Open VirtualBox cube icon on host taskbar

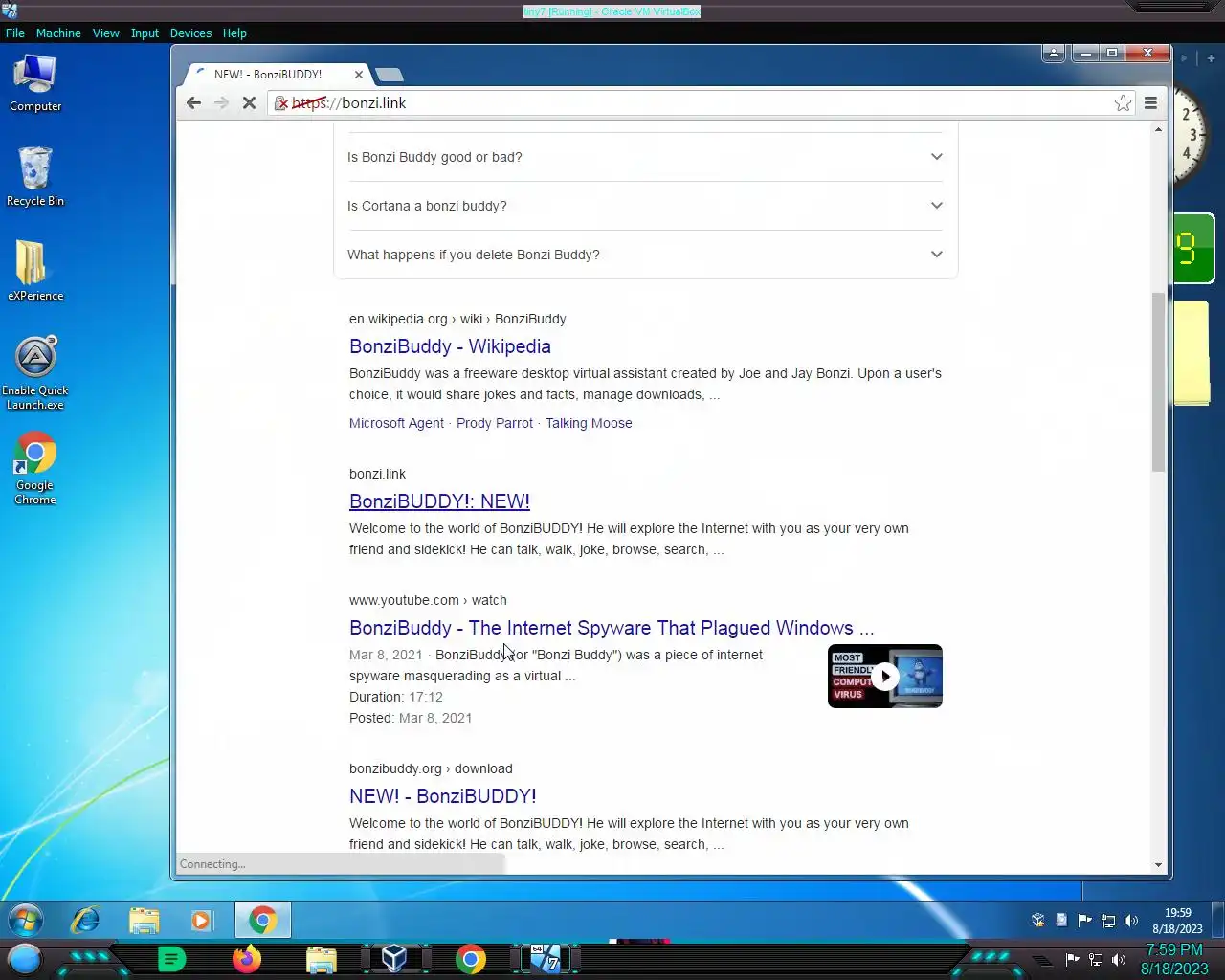[394, 958]
